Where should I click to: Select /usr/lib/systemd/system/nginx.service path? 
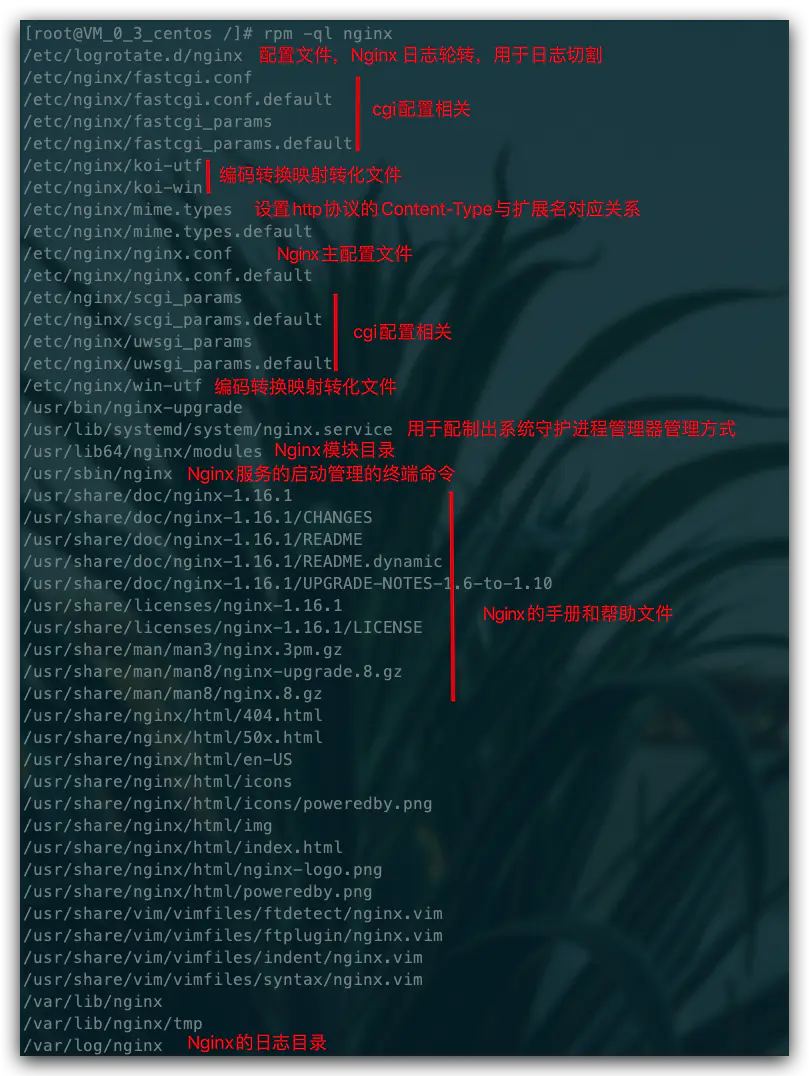coord(208,430)
